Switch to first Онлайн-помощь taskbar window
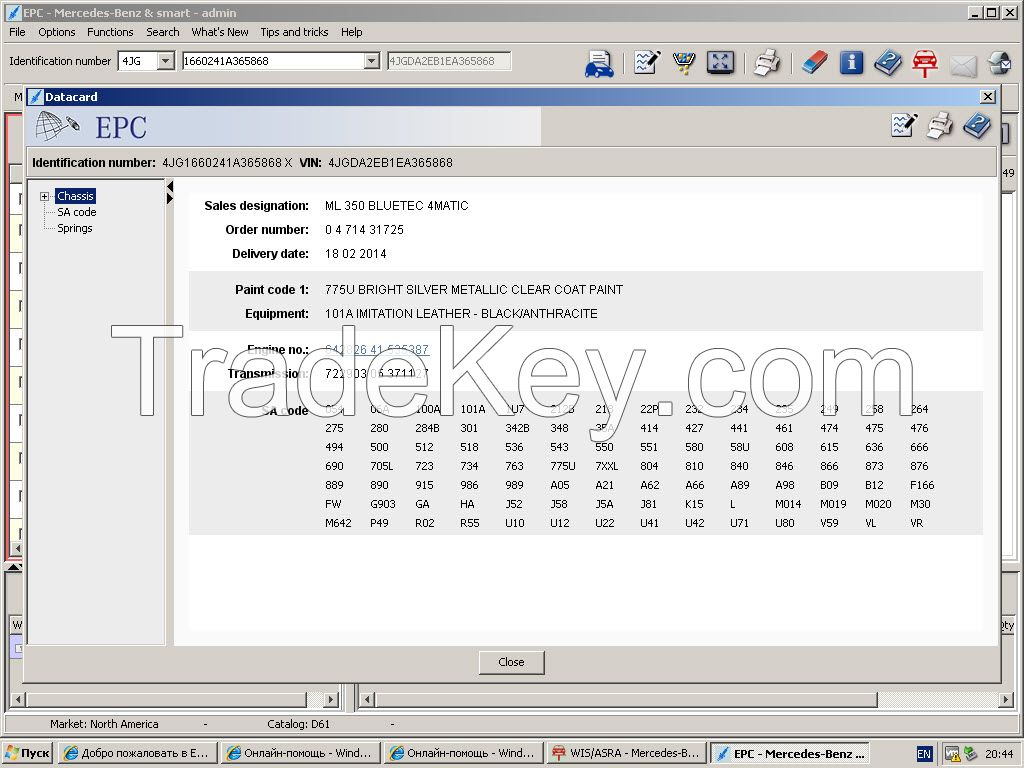The width and height of the screenshot is (1024, 768). pos(298,753)
